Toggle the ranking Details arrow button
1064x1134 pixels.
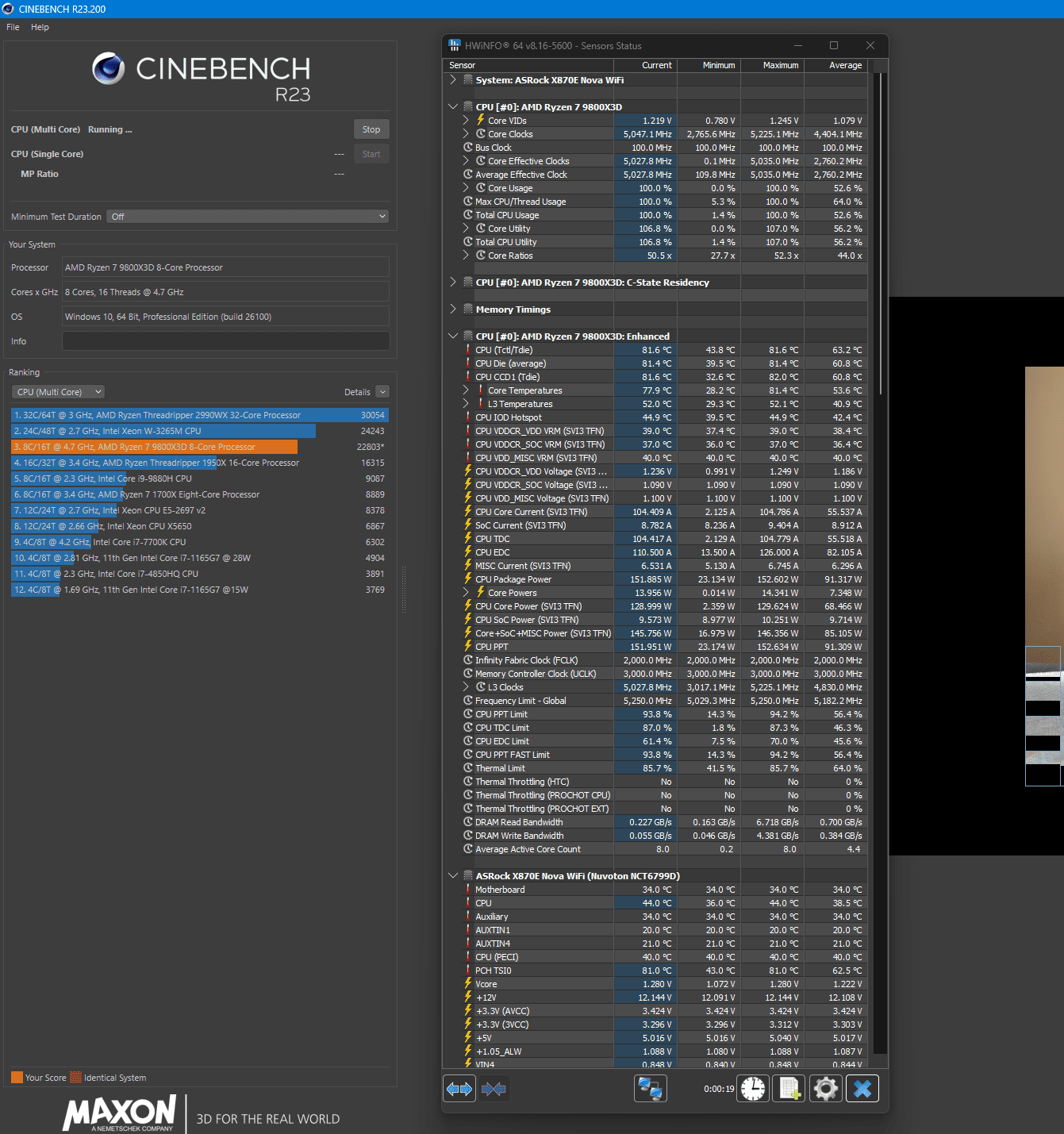[x=382, y=392]
